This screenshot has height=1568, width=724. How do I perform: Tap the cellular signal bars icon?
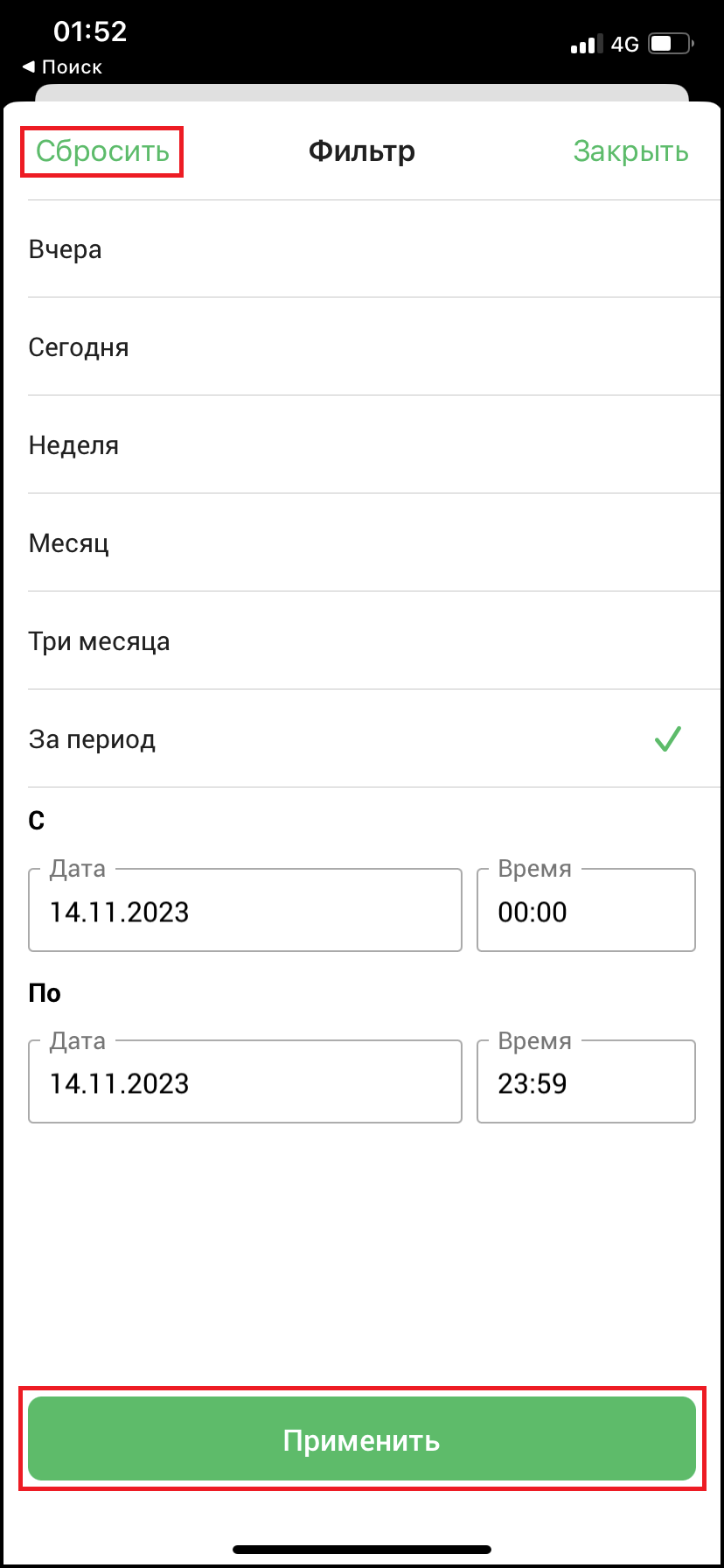coord(586,44)
